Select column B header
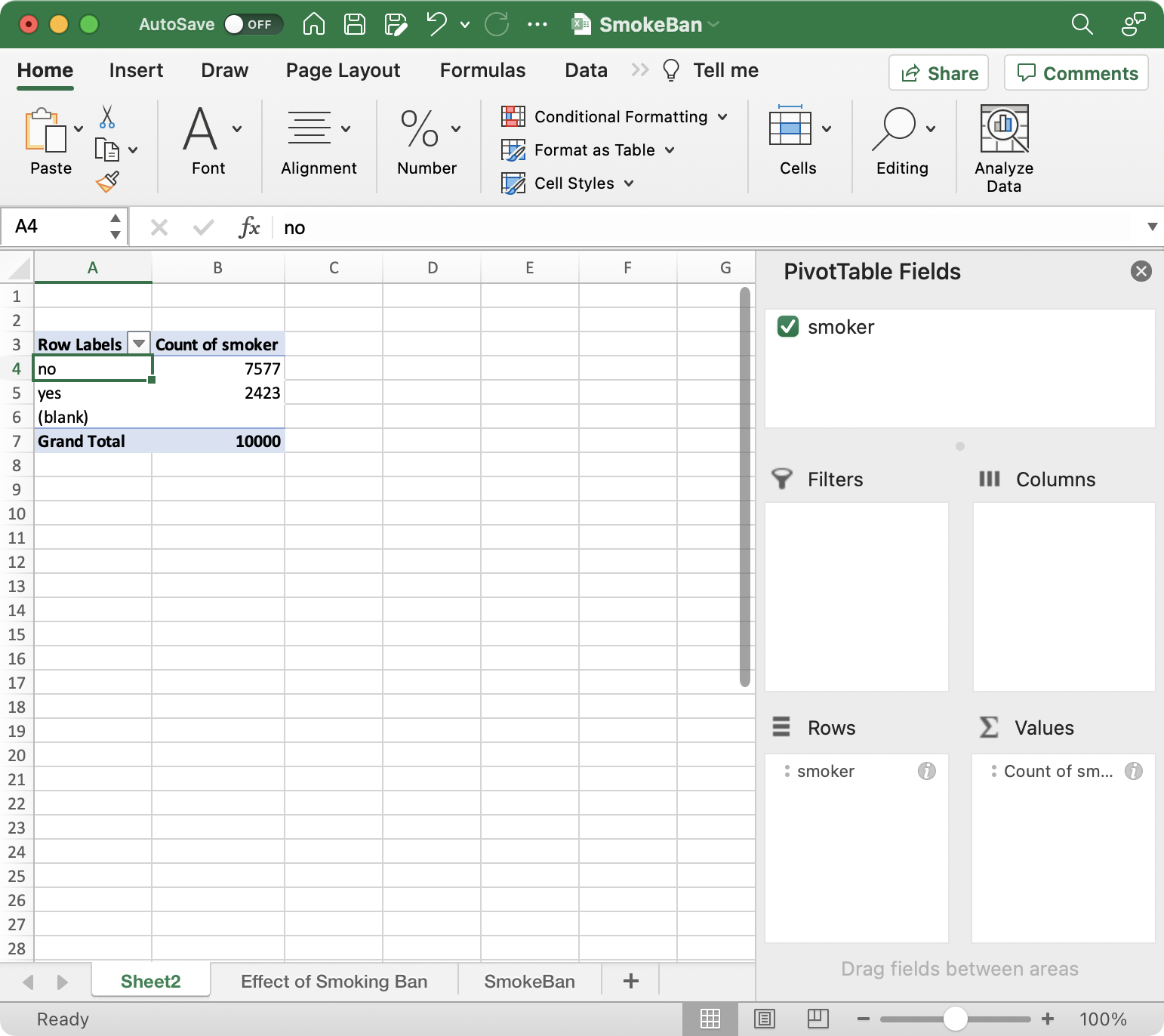 point(217,267)
